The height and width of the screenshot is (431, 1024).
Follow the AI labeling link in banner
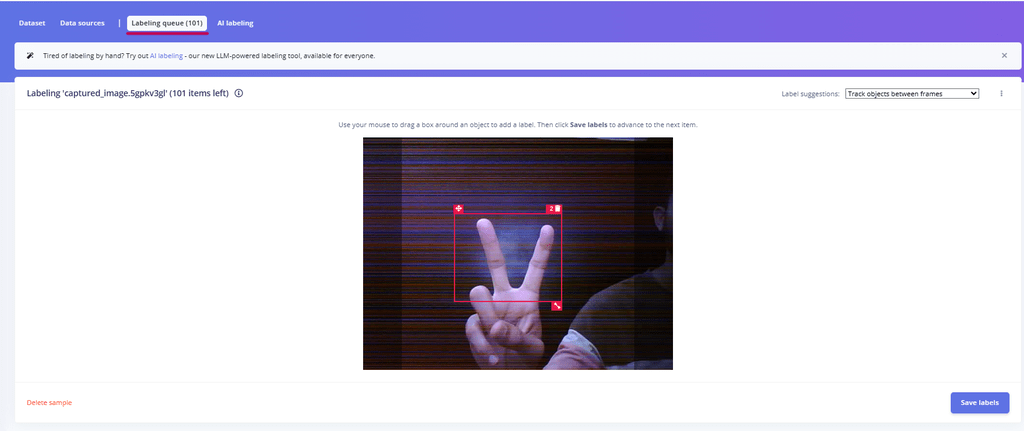(166, 56)
